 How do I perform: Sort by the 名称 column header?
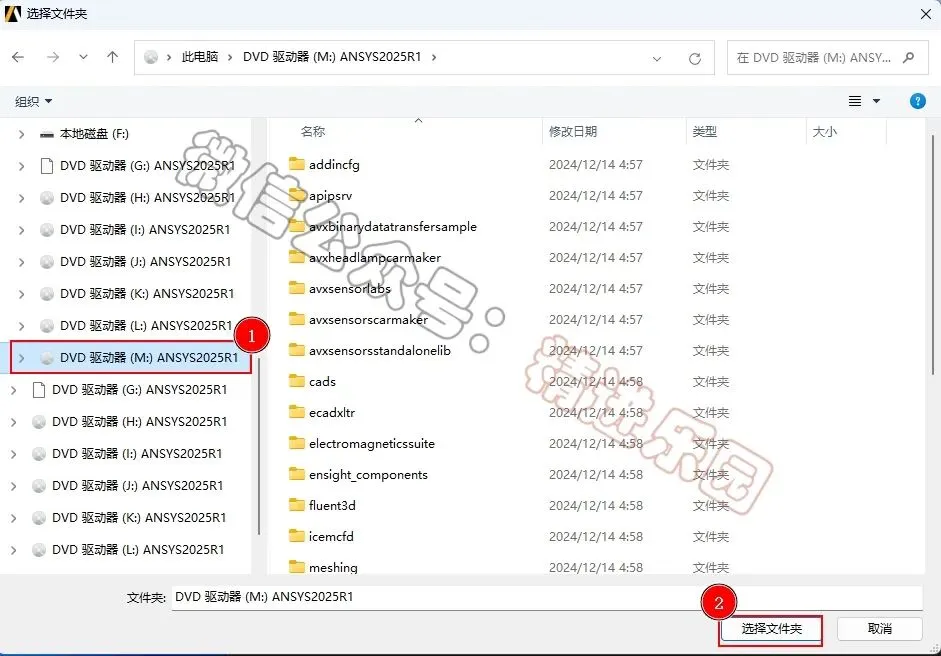(313, 131)
